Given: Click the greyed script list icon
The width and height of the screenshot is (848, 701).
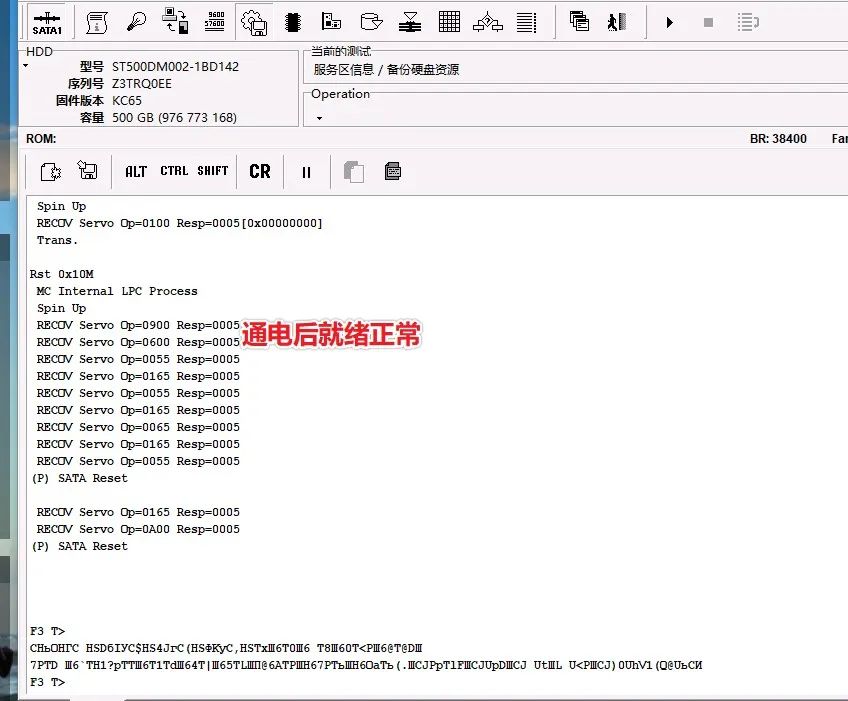Looking at the screenshot, I should click(x=748, y=22).
